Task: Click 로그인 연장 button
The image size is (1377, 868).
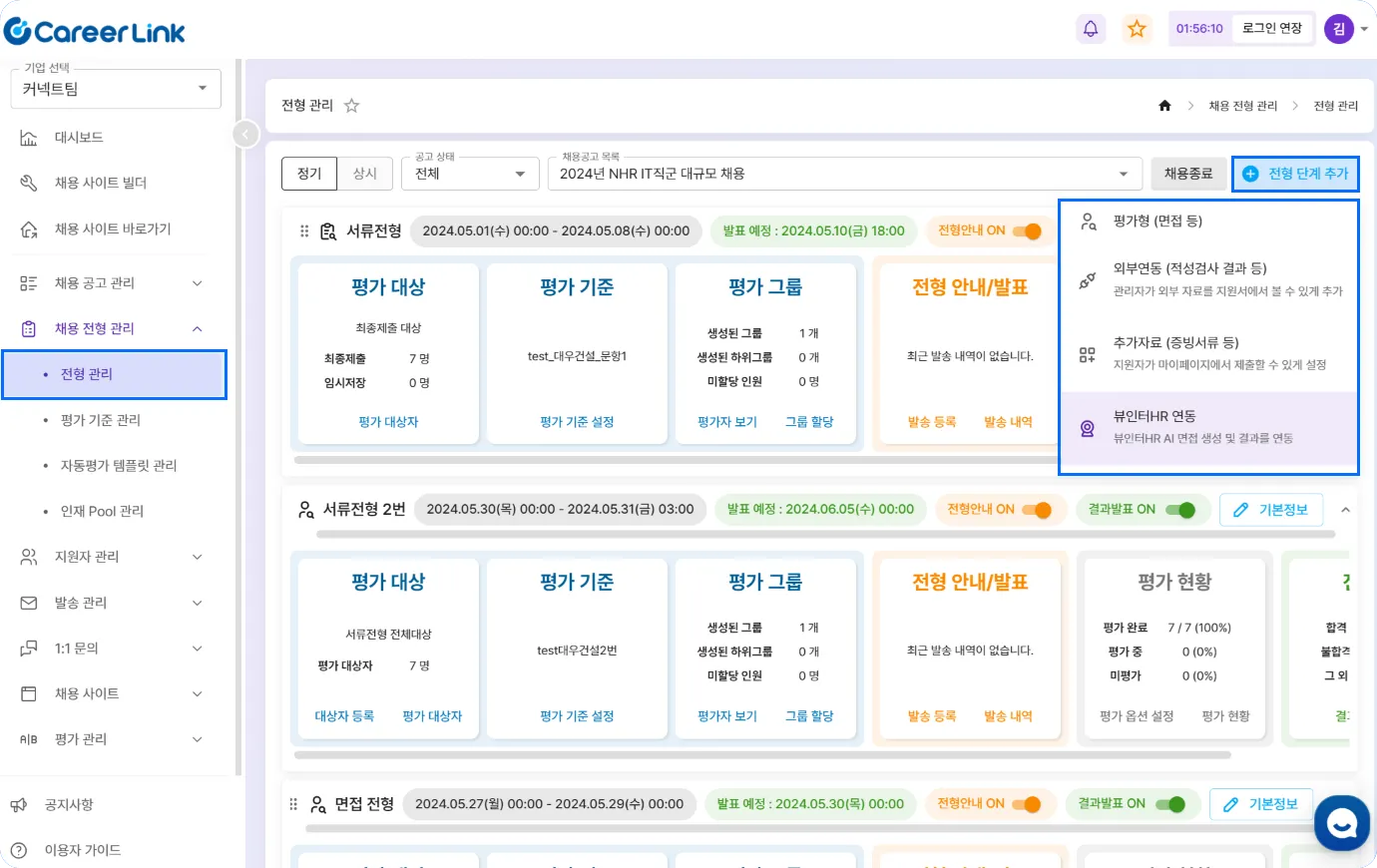Action: [1272, 29]
